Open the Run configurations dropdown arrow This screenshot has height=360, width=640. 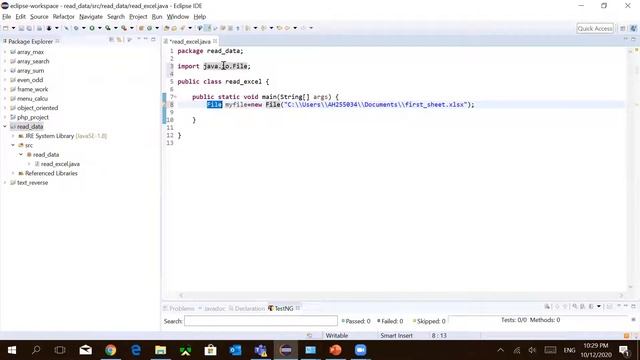pyautogui.click(x=100, y=28)
